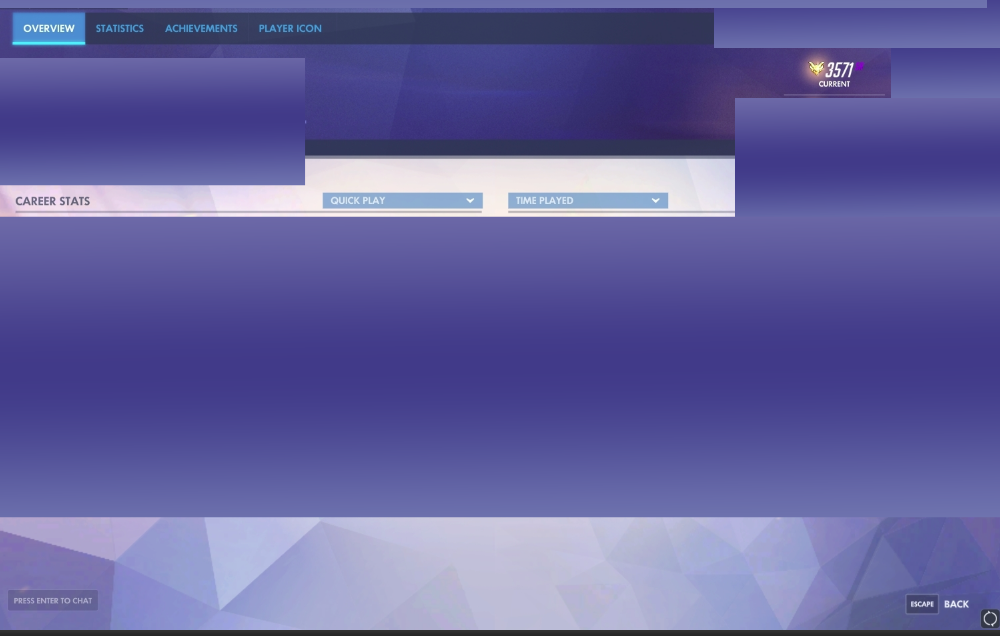Click the Press Enter to Chat box
This screenshot has height=636, width=1000.
pos(53,600)
